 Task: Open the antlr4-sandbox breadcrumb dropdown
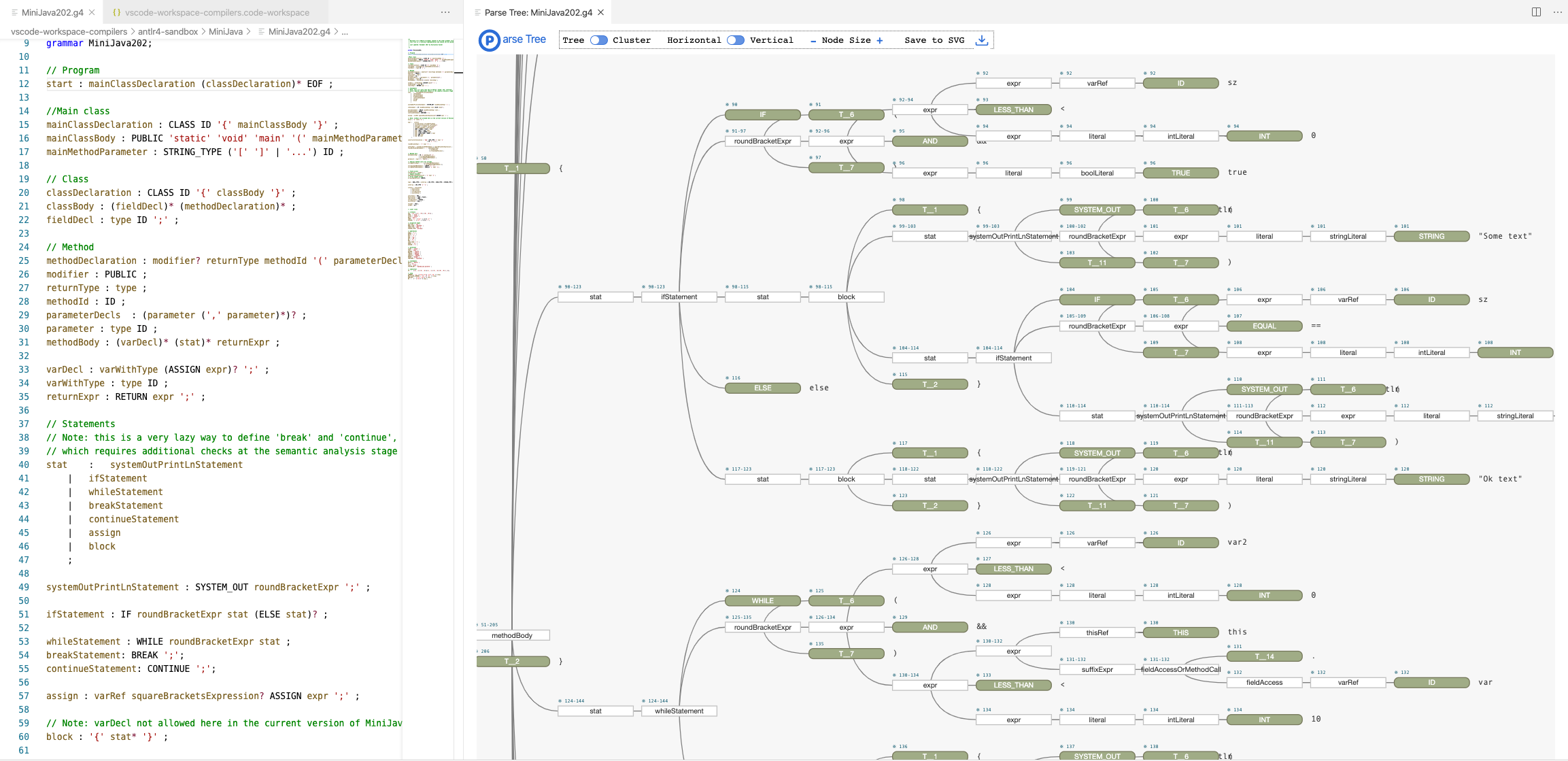pos(168,31)
